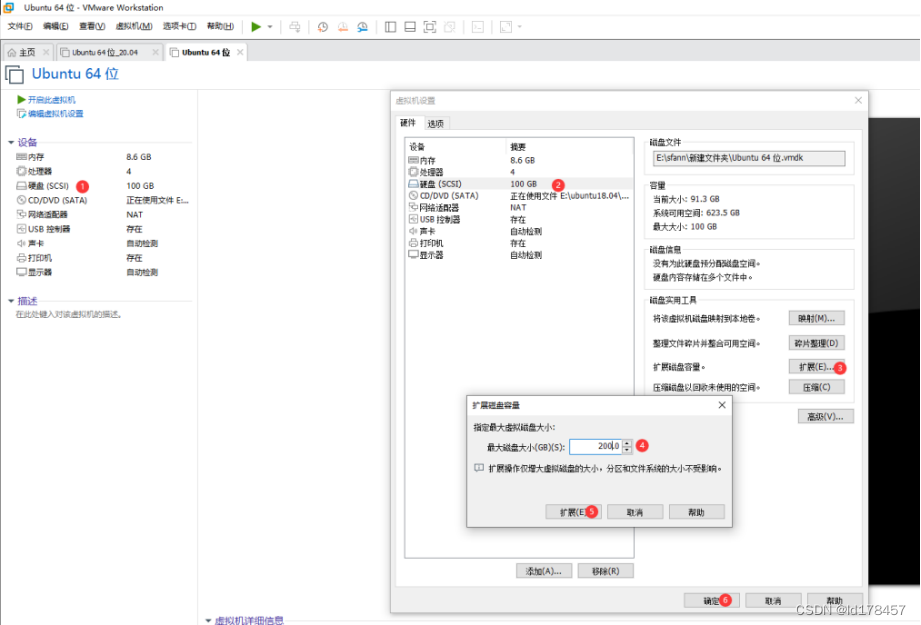Select 处理器 row in settings hardware list
The image size is (921, 625).
(519, 172)
